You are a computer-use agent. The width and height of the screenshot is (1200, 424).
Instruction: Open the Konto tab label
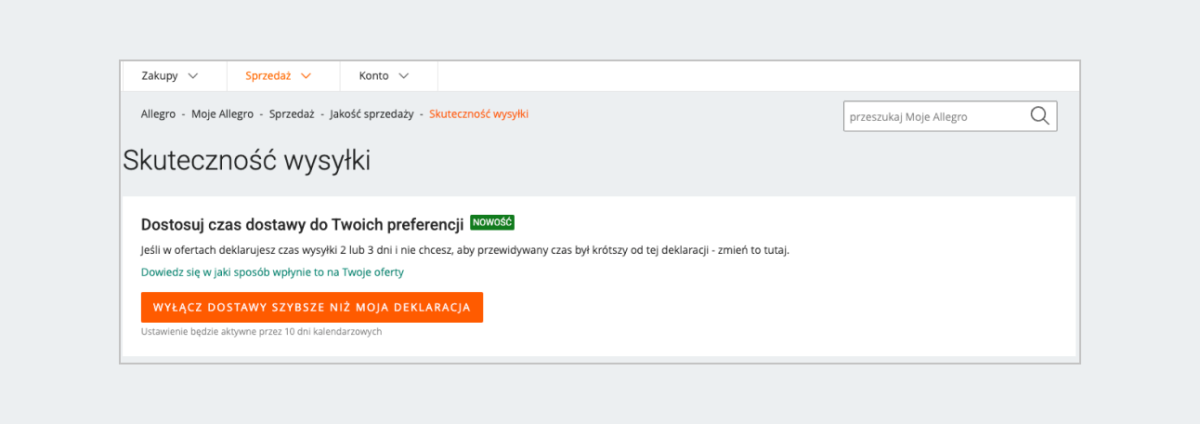374,76
